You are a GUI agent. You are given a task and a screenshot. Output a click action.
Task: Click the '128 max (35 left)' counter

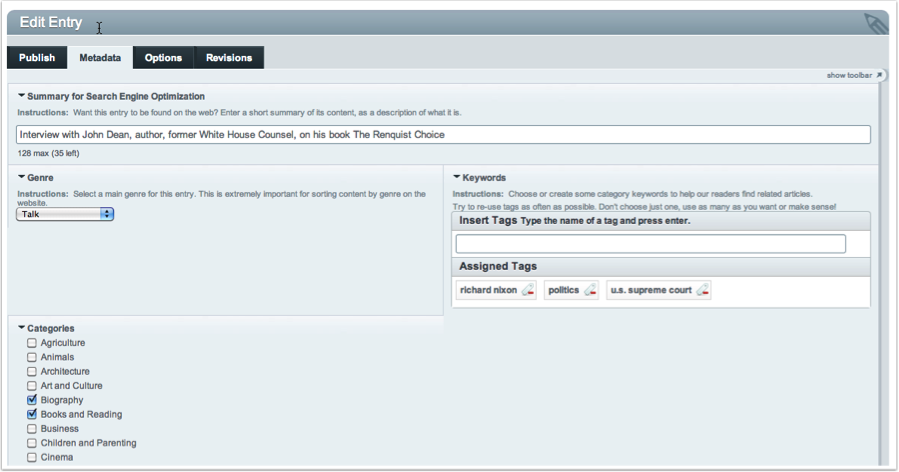pyautogui.click(x=49, y=153)
